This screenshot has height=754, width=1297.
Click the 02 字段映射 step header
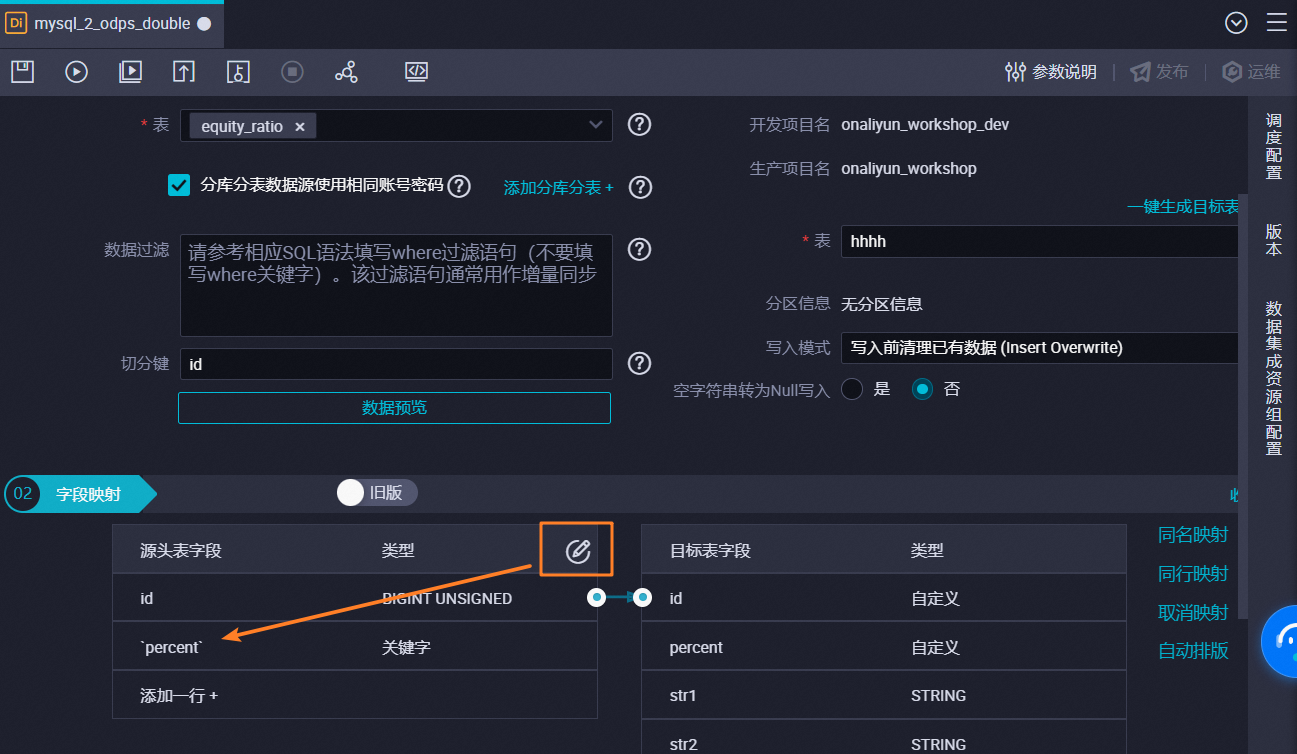click(x=80, y=494)
